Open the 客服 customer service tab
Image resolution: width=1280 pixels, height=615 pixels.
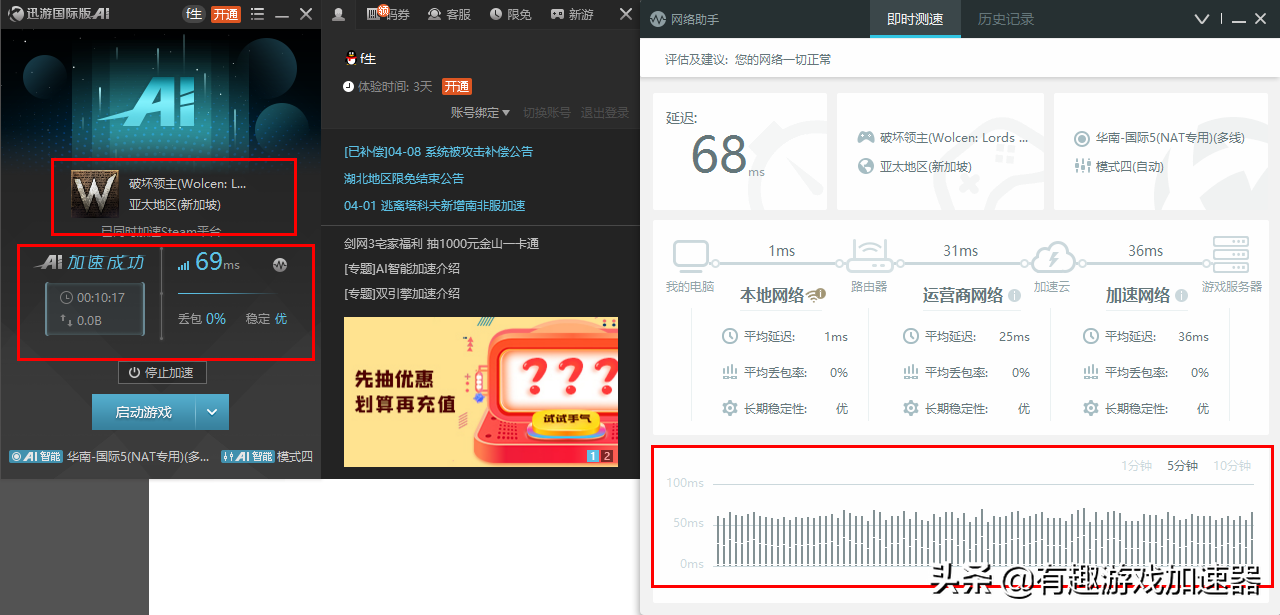449,14
